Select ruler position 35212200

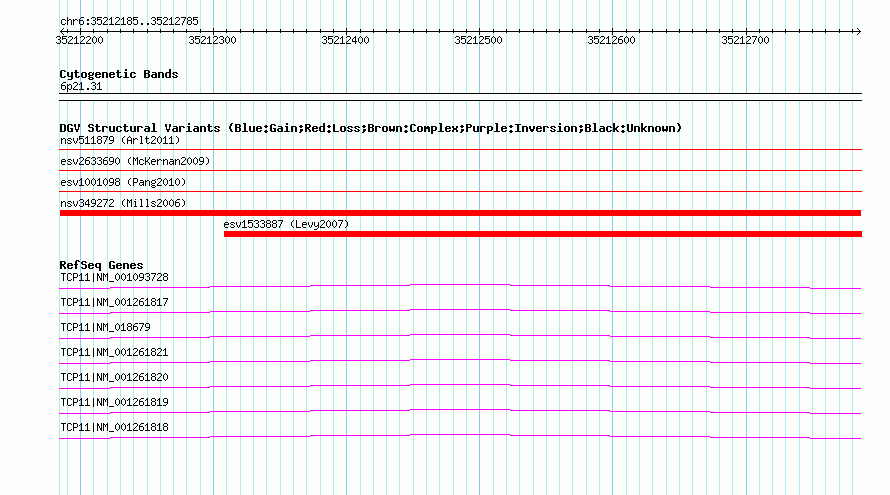tap(79, 40)
